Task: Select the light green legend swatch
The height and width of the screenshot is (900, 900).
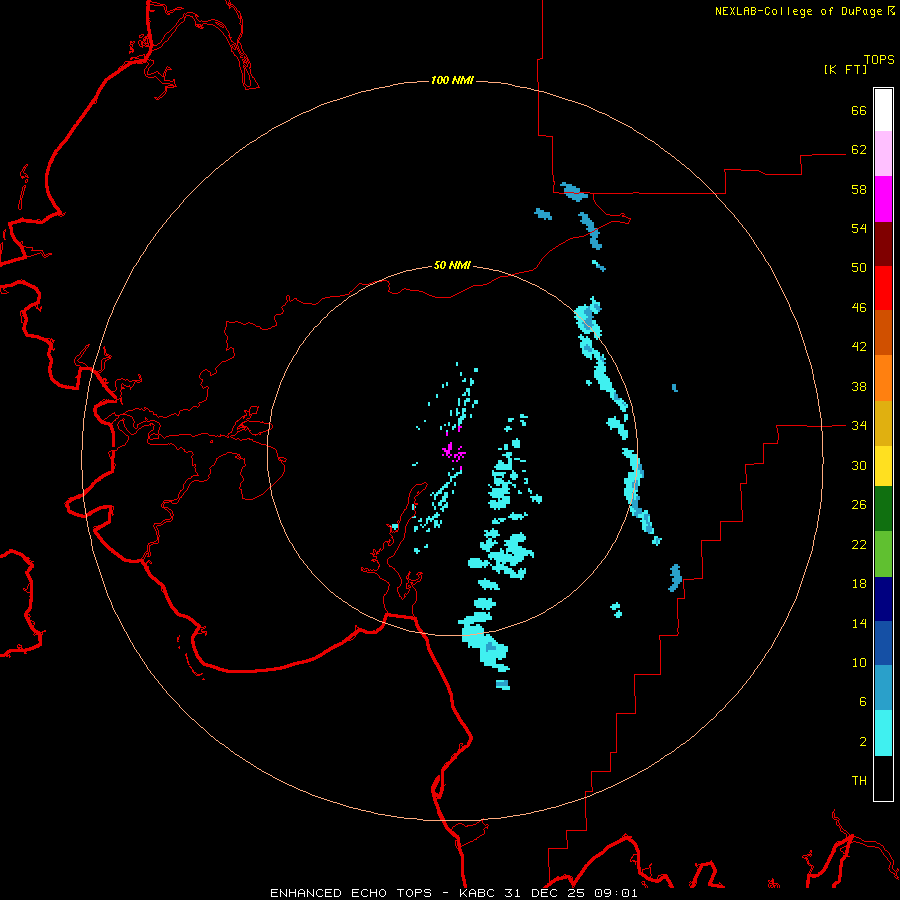Action: pyautogui.click(x=883, y=554)
